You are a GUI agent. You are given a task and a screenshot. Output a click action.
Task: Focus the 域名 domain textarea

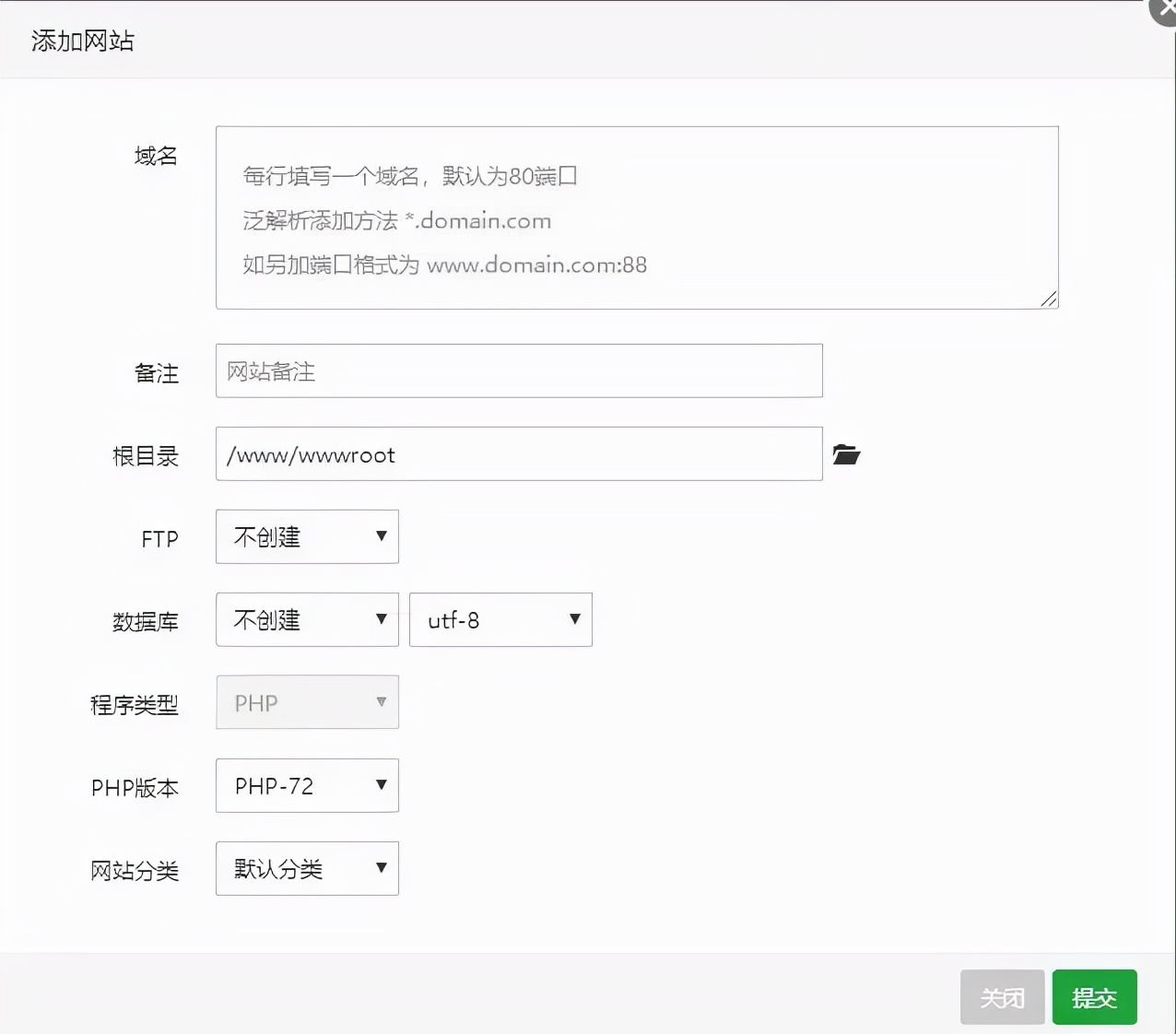tap(636, 216)
